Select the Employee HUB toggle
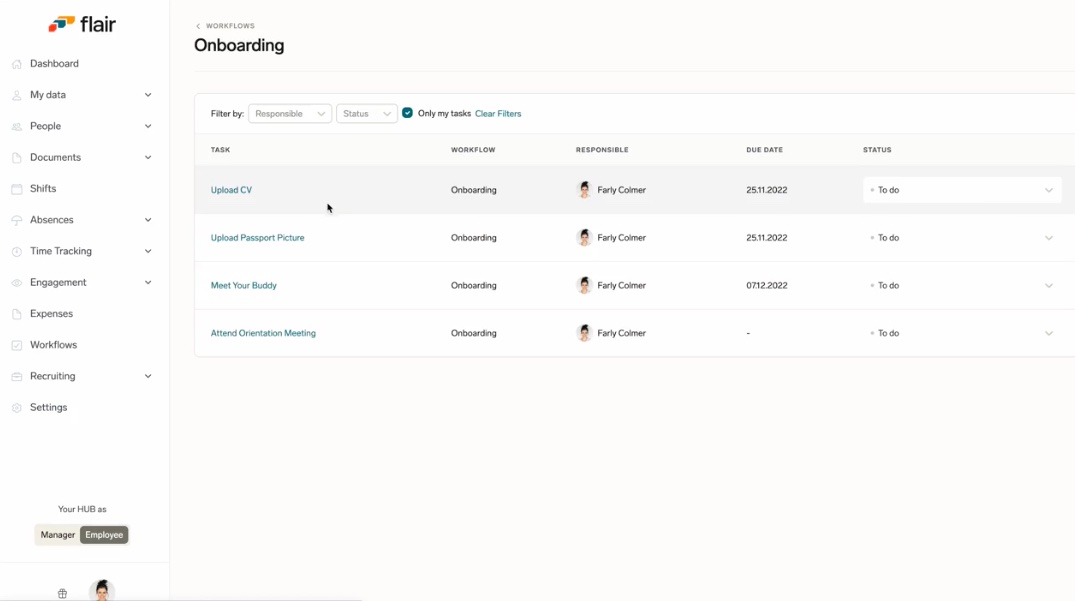Image resolution: width=1075 pixels, height=601 pixels. pos(104,535)
